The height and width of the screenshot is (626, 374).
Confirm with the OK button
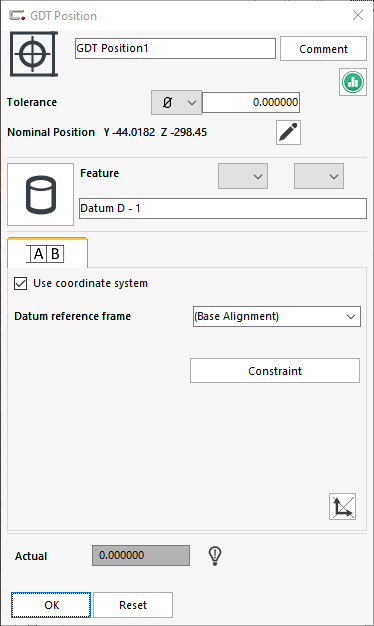coord(51,605)
